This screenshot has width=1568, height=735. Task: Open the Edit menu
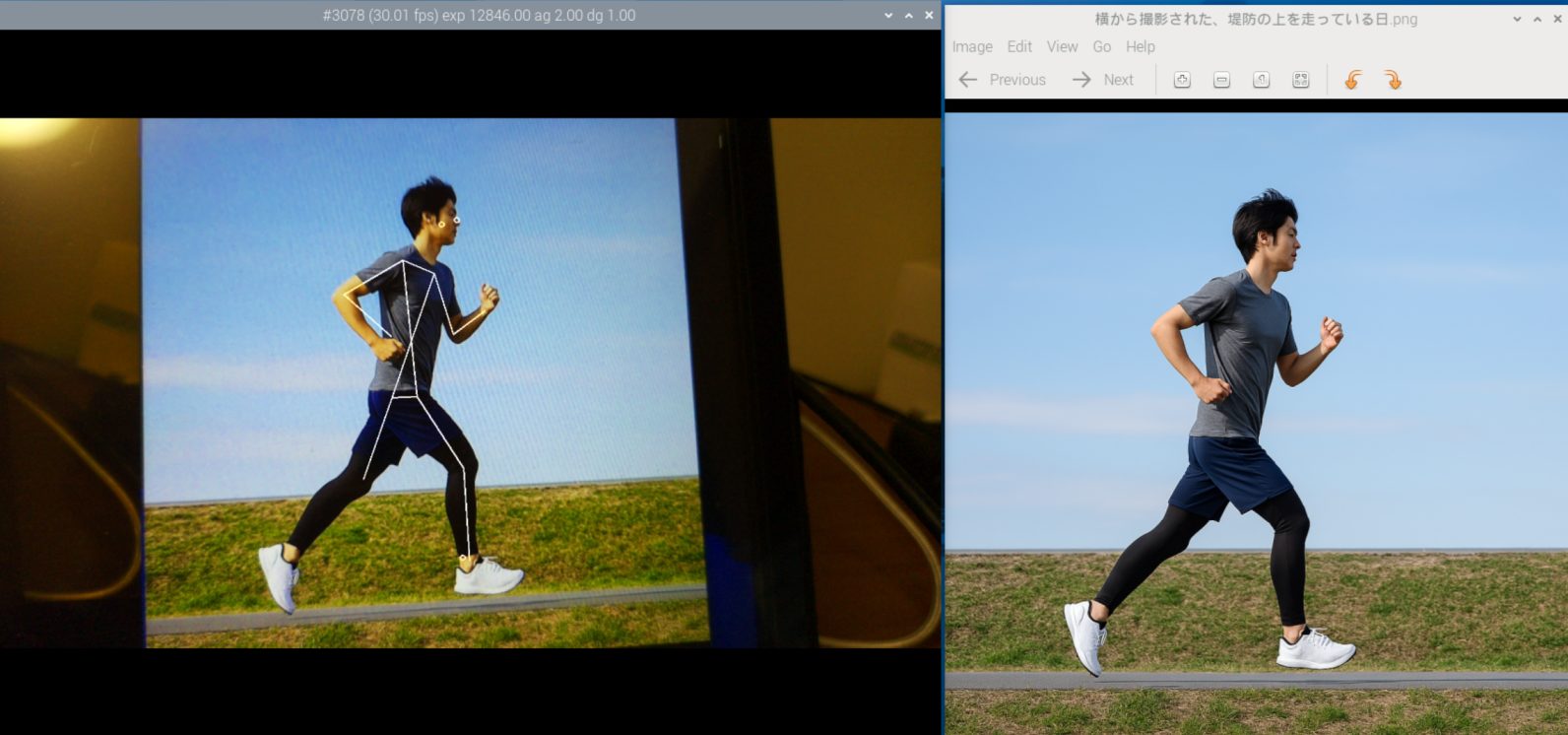[1019, 46]
